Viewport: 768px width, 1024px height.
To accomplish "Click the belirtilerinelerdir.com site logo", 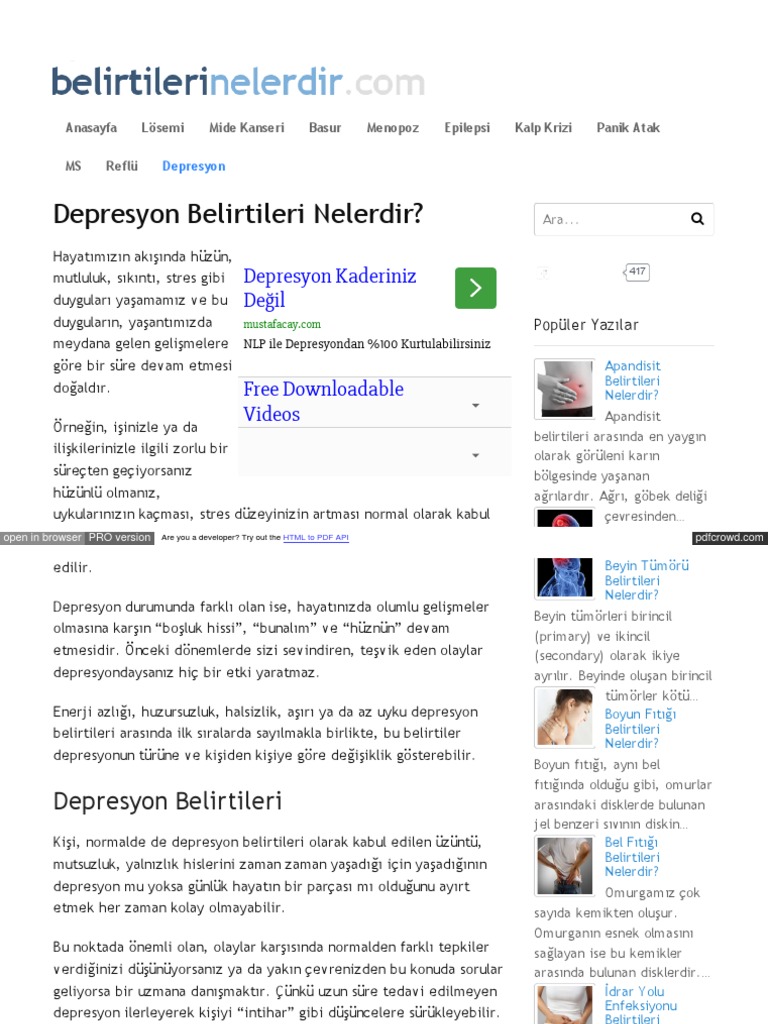I will point(238,82).
